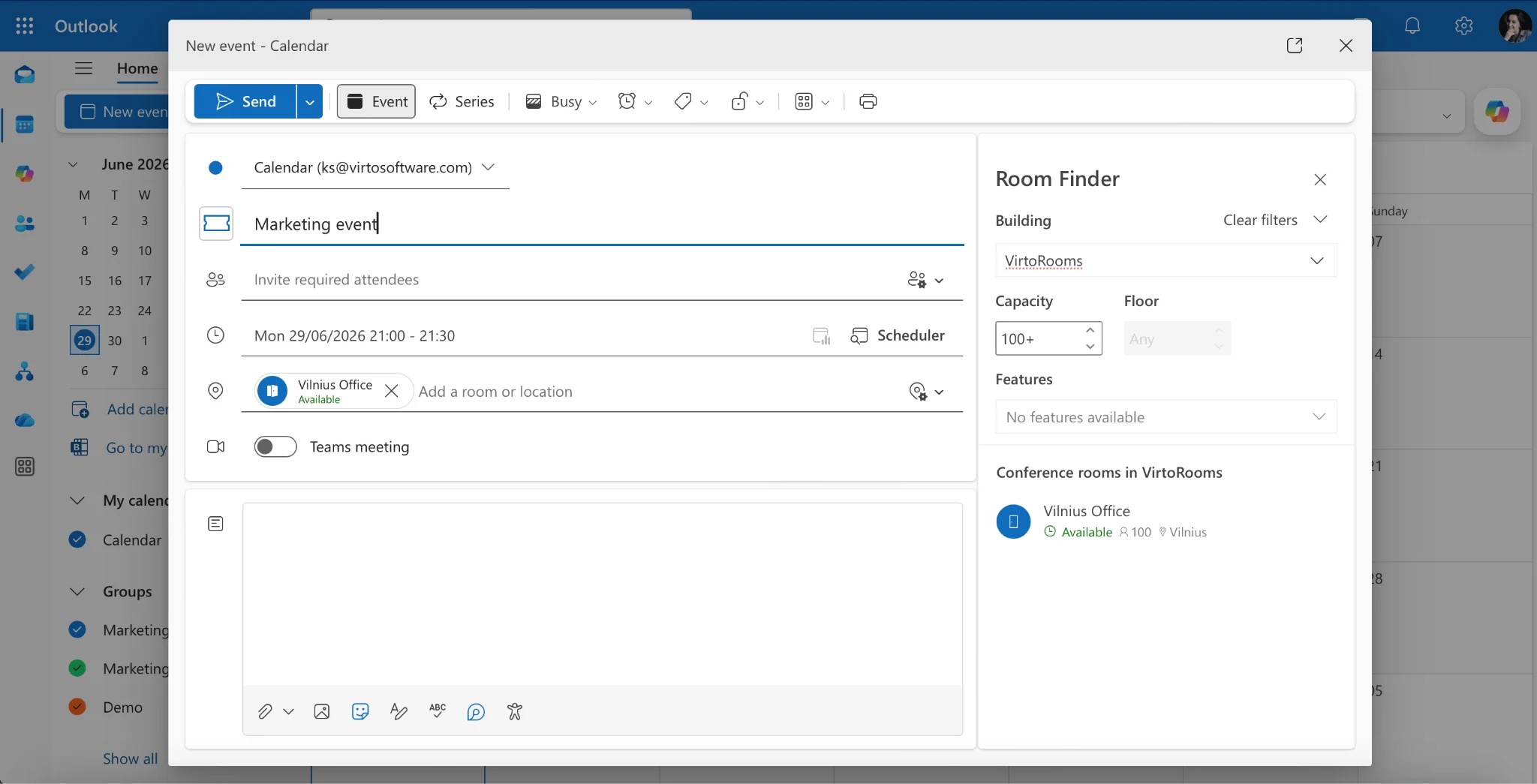Viewport: 1537px width, 784px height.
Task: Click the Copilot icon at top right
Action: [x=1497, y=112]
